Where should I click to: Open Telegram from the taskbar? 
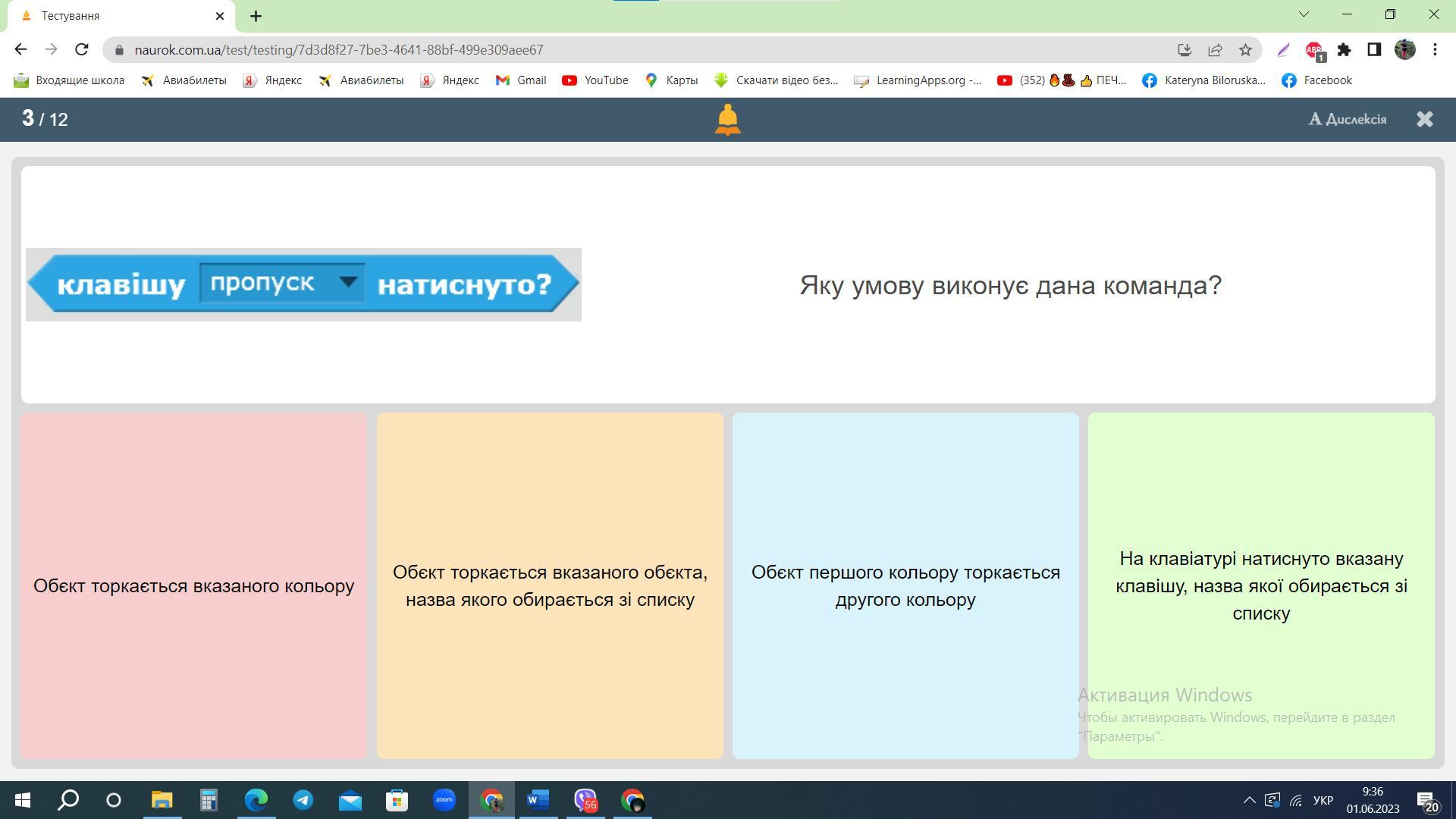303,800
